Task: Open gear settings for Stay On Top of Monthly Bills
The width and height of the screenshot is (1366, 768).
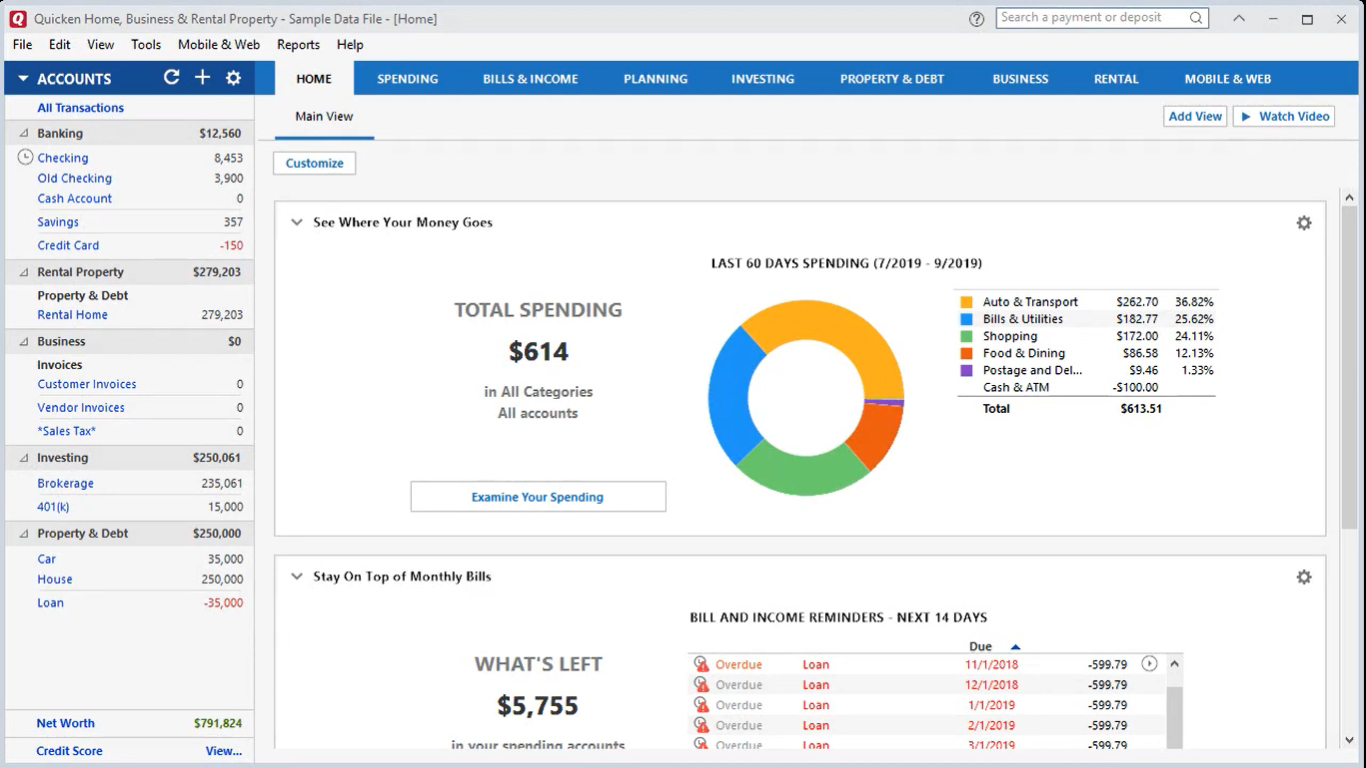Action: click(x=1304, y=577)
